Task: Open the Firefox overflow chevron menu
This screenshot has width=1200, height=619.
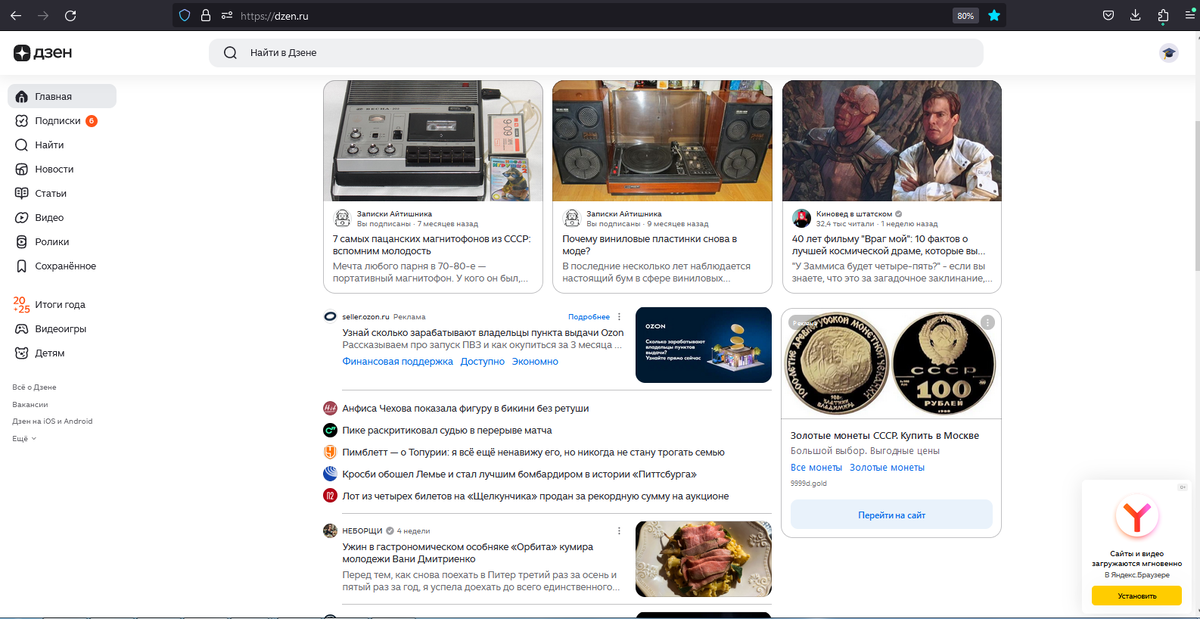Action: [x=1188, y=16]
